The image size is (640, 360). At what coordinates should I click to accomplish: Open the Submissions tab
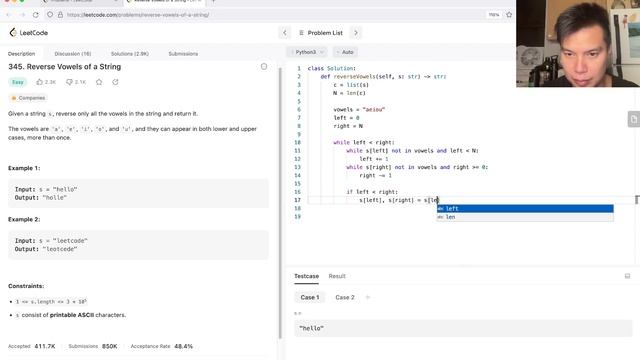tap(183, 53)
